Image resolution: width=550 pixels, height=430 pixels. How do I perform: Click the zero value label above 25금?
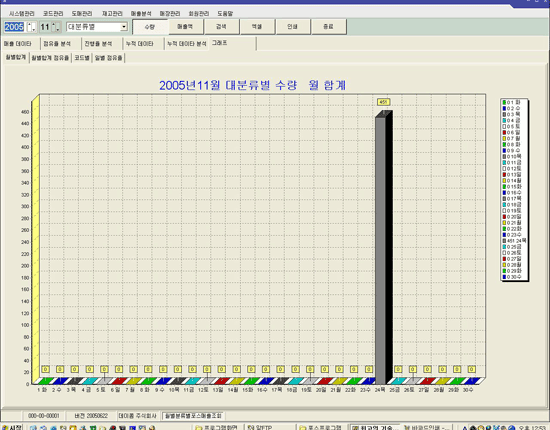pos(398,369)
